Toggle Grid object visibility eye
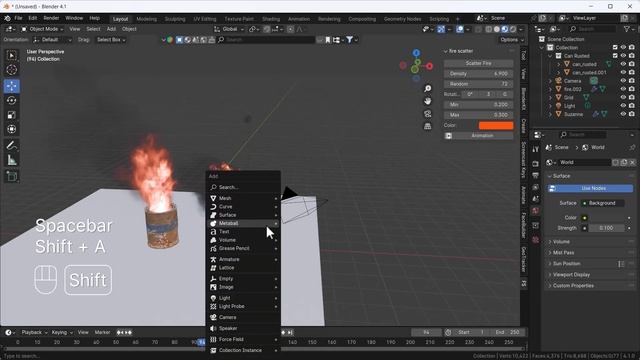Image resolution: width=640 pixels, height=360 pixels. coord(623,98)
